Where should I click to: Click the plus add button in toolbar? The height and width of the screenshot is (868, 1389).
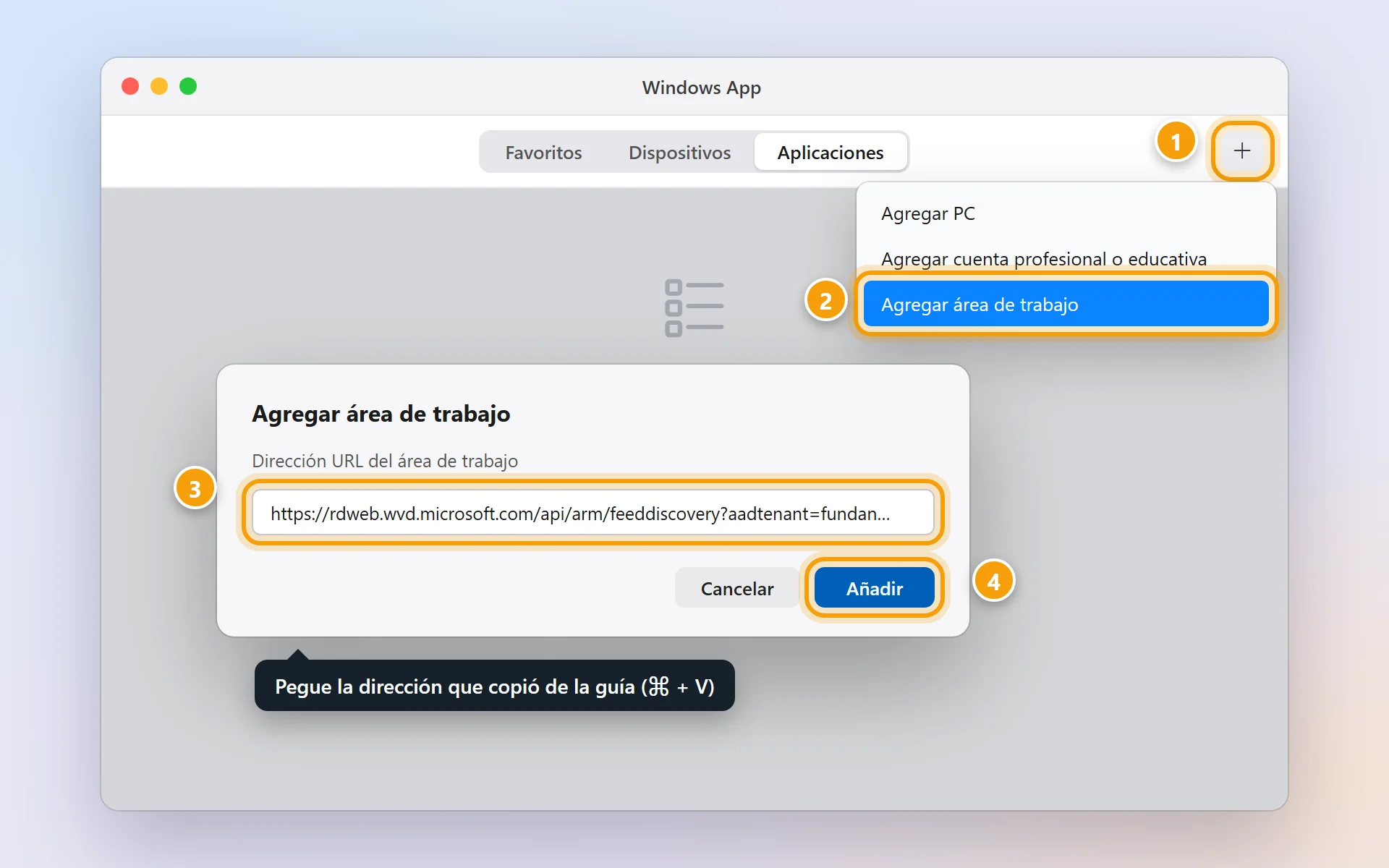click(x=1241, y=150)
